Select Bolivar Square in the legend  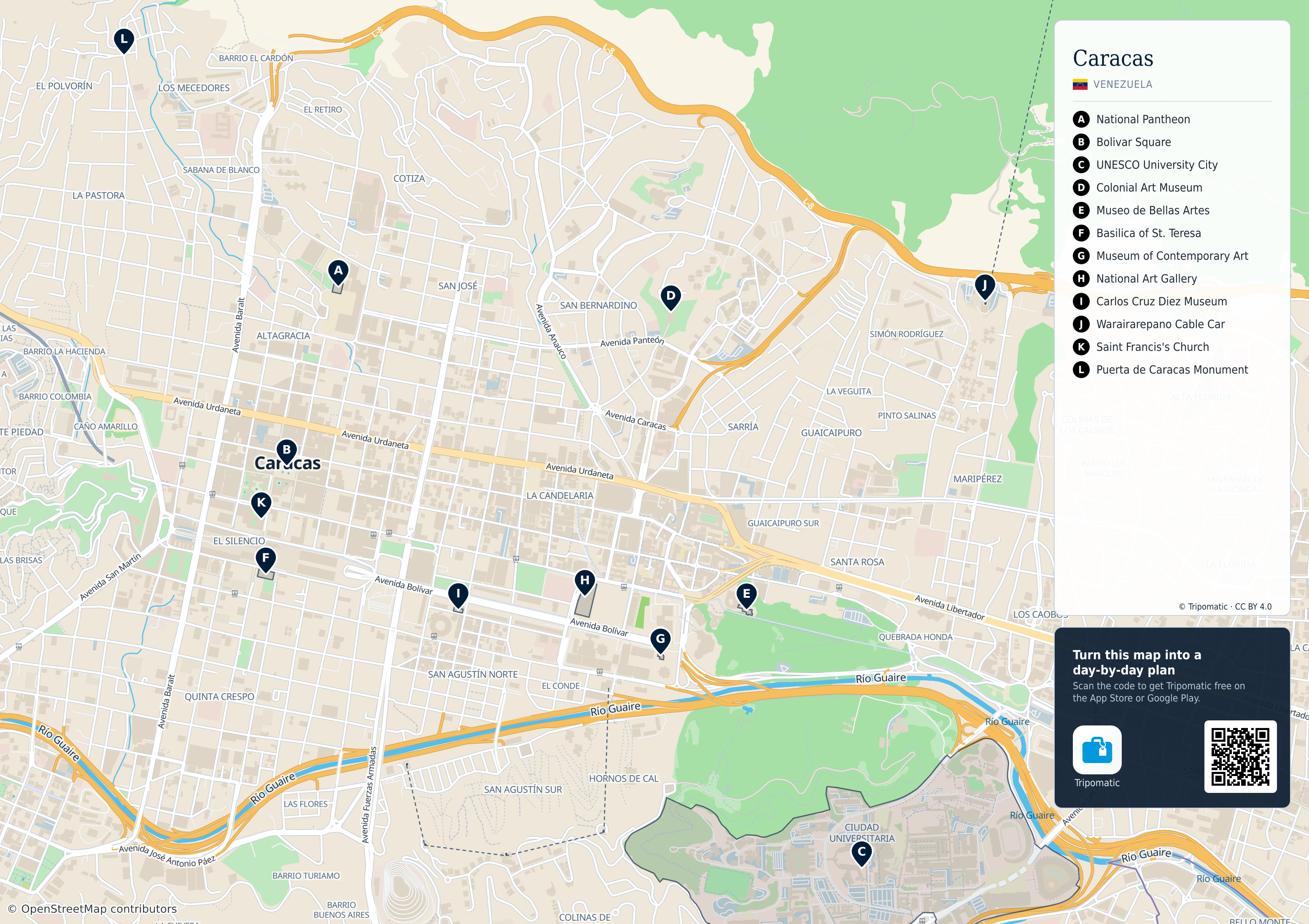pos(1134,142)
